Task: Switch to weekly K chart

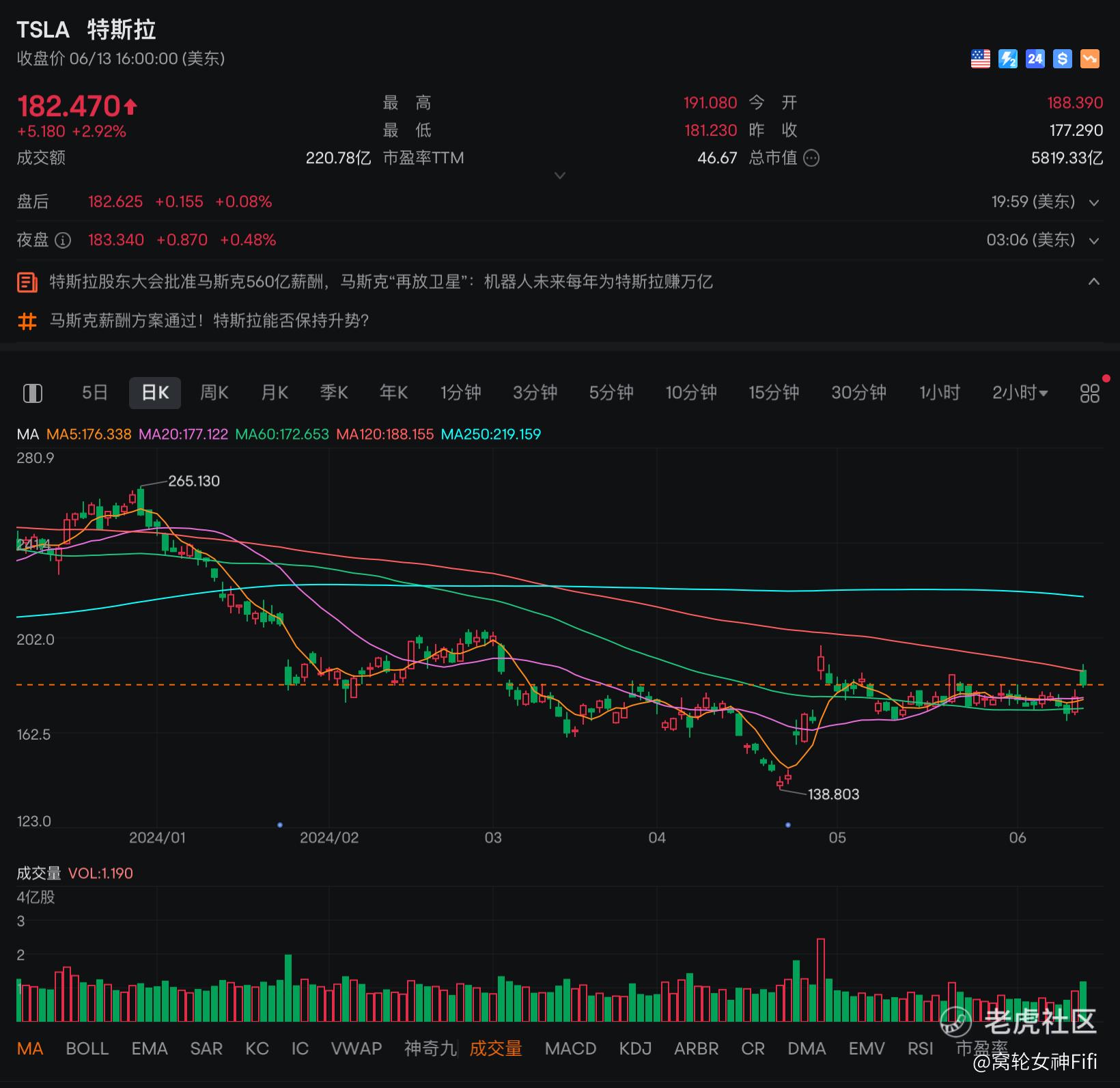Action: point(214,393)
